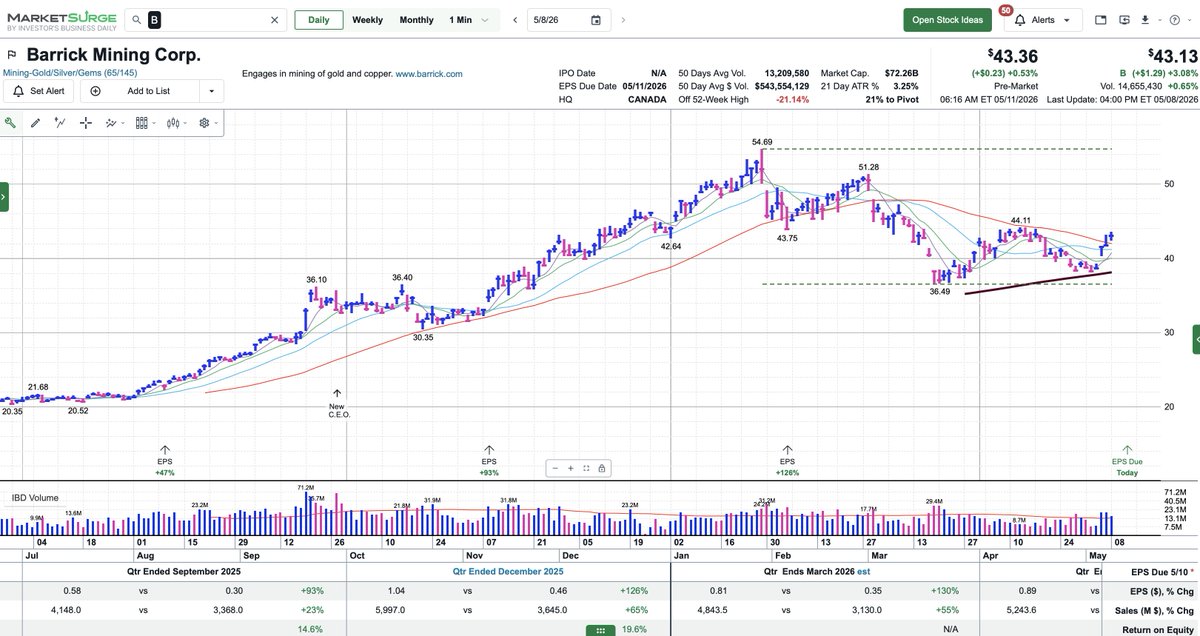Expand the Add to List dropdown arrow

[x=211, y=91]
